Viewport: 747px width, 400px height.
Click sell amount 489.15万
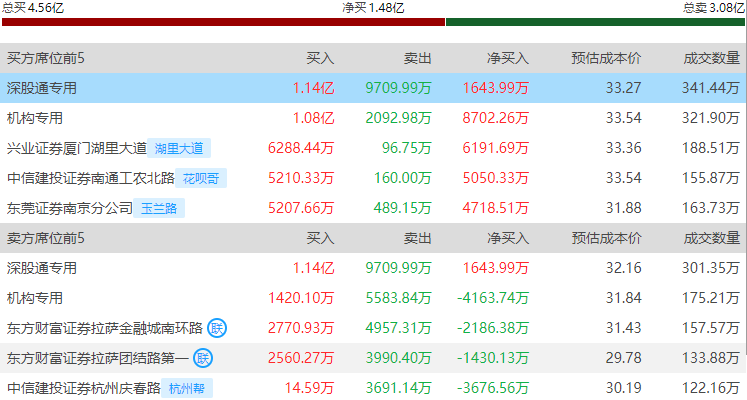click(x=403, y=208)
